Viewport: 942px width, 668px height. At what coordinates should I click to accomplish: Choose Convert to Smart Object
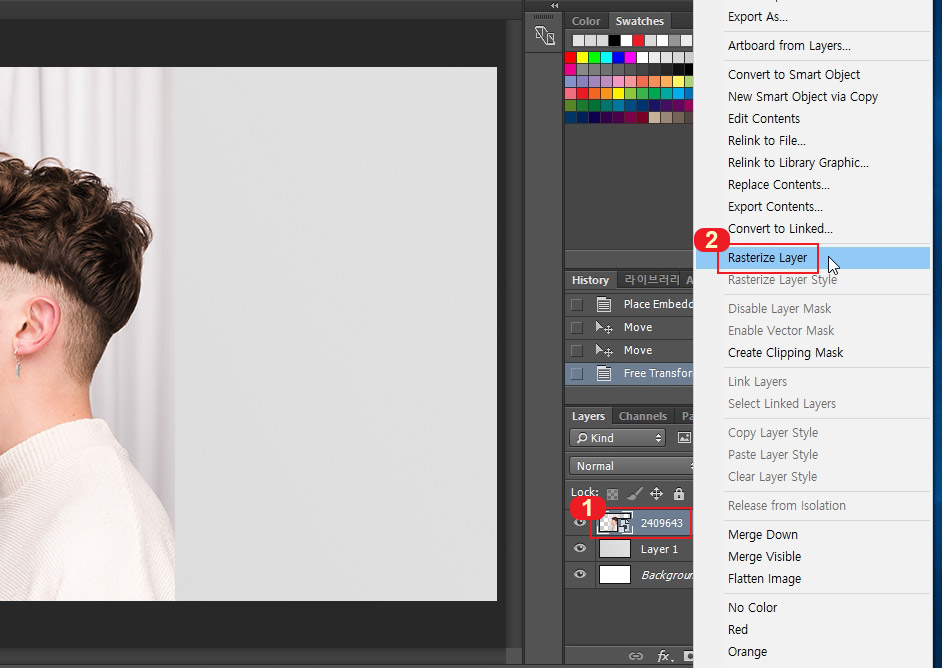click(x=794, y=74)
